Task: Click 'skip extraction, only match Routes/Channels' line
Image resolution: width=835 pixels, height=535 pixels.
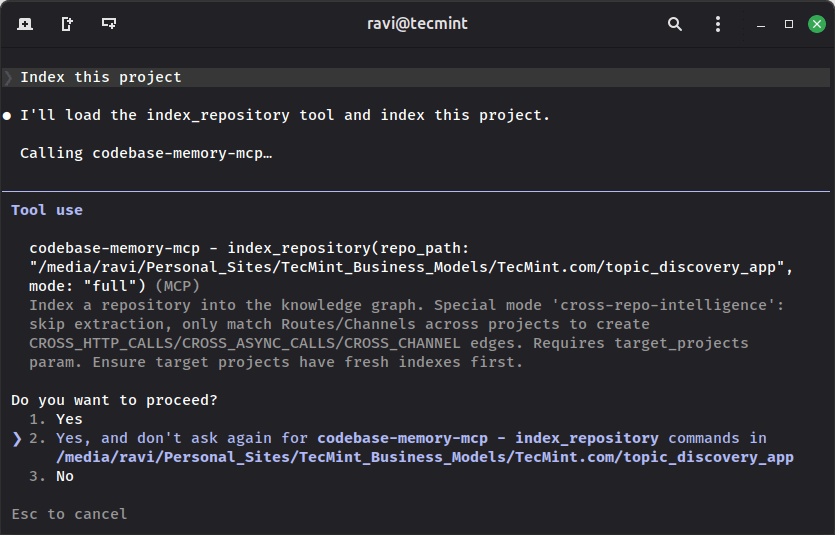Action: [339, 324]
